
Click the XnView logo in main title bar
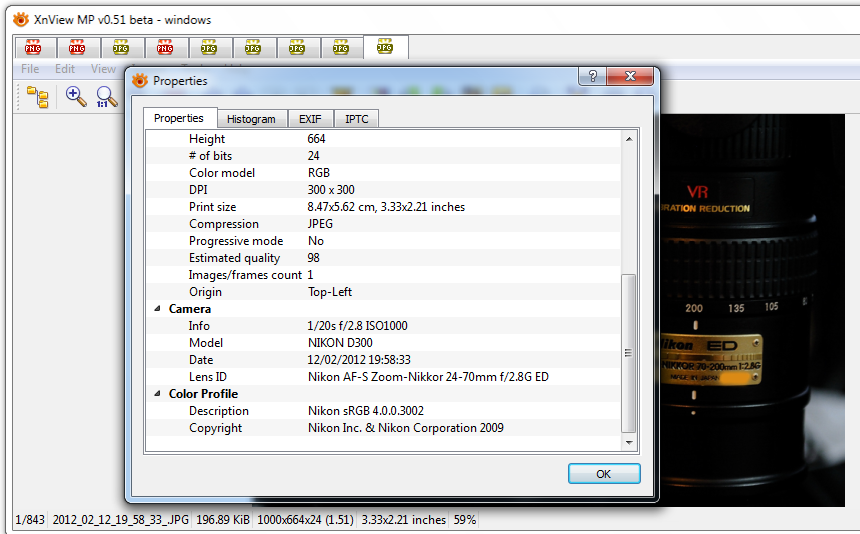(21, 20)
